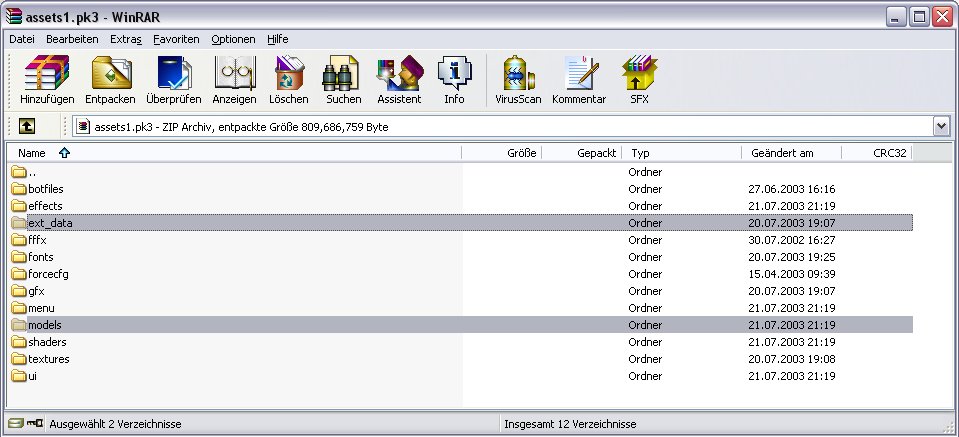Open the Suchen search tool

[343, 80]
